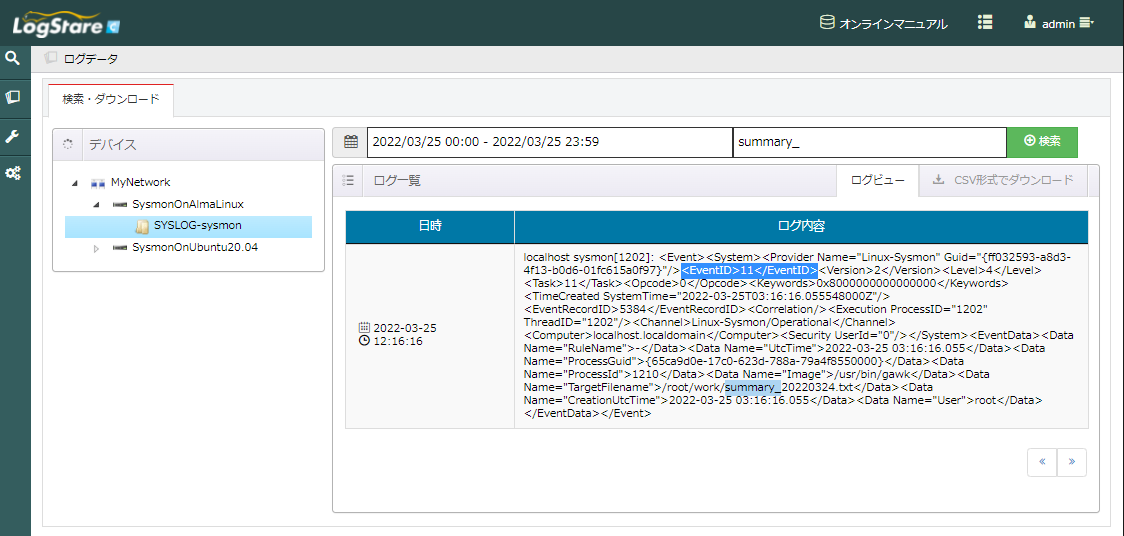The width and height of the screenshot is (1124, 536).
Task: Click the 日時 column header
Action: pos(430,227)
